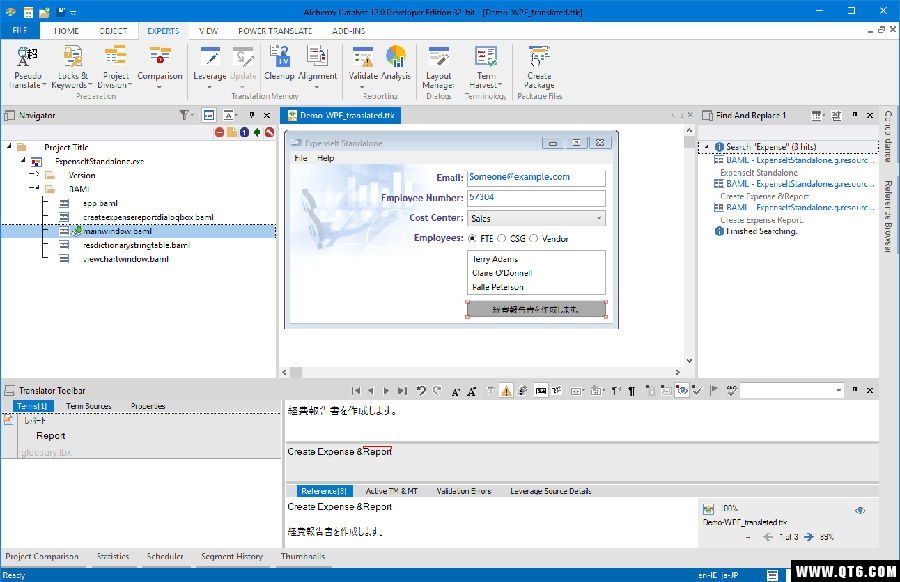
Task: Open the Cost Center combo box
Action: [x=536, y=218]
